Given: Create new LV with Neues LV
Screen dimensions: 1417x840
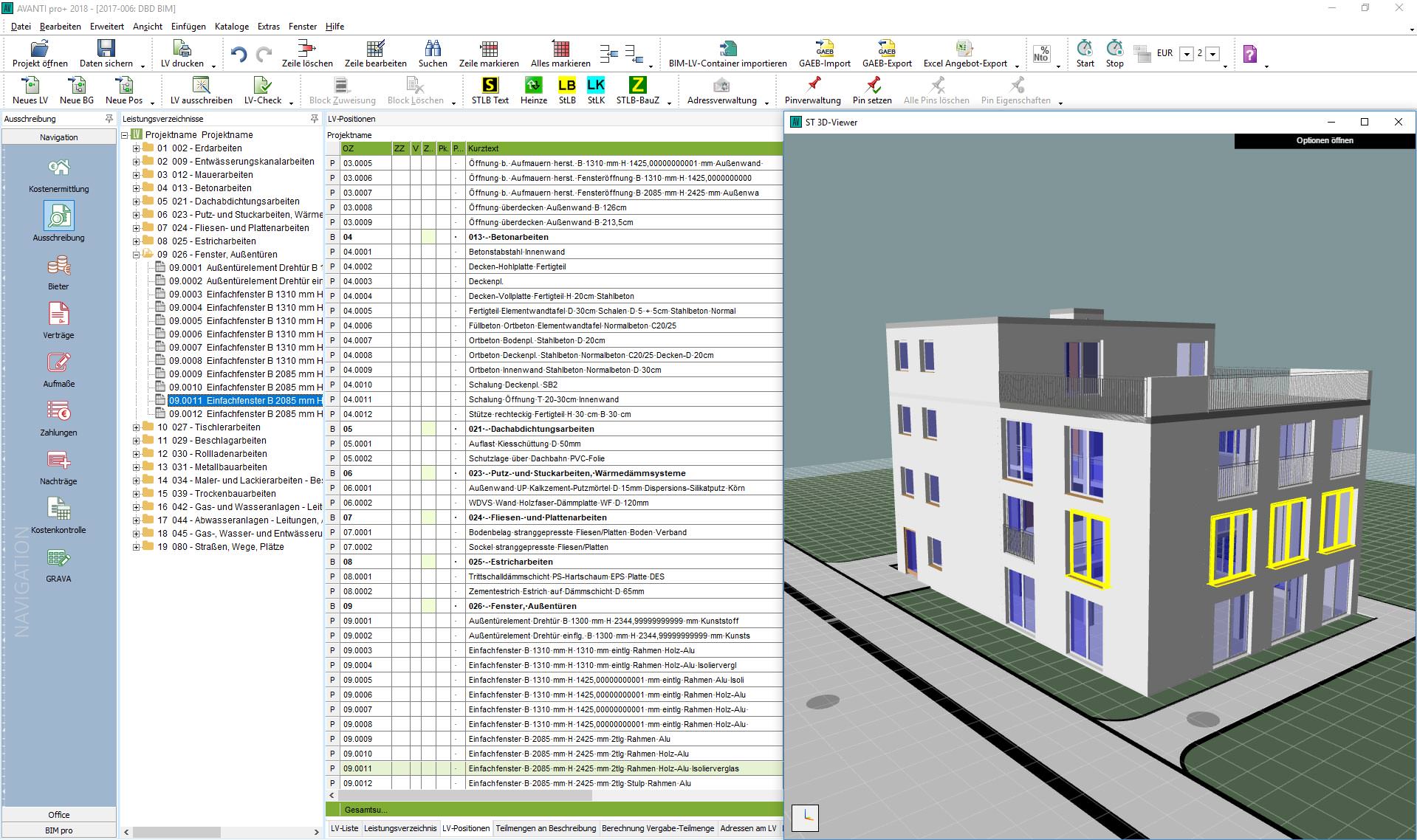Looking at the screenshot, I should pos(30,91).
